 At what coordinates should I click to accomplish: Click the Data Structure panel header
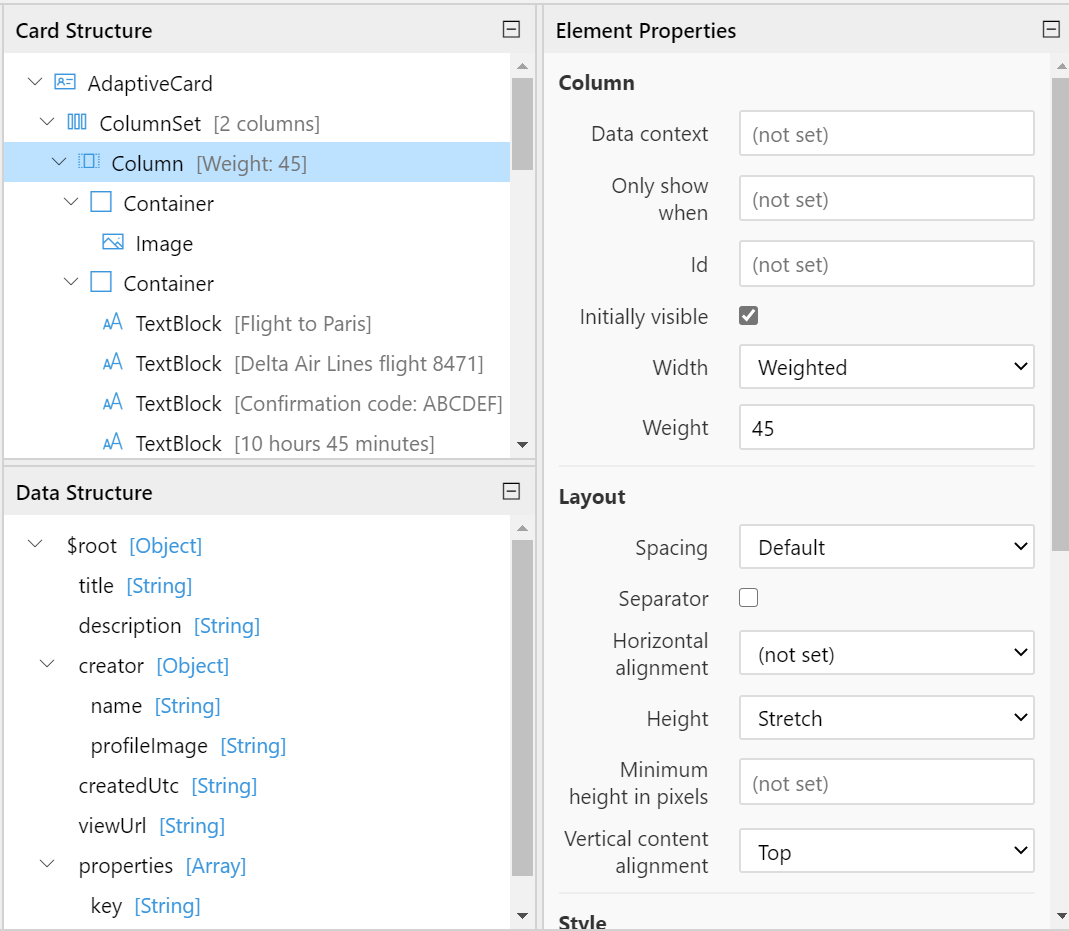[x=269, y=491]
